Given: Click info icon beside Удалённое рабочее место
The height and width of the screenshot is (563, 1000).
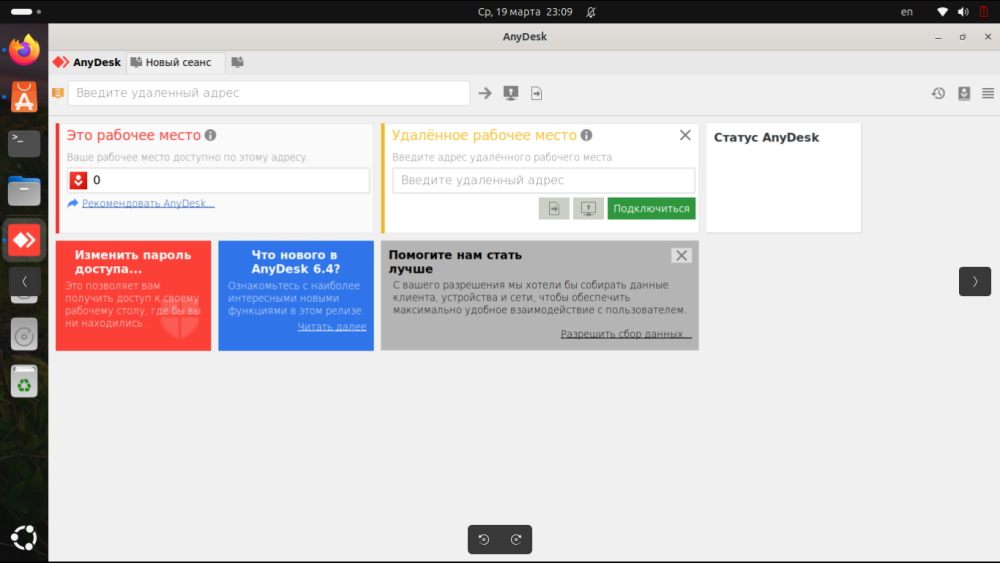Looking at the screenshot, I should tap(587, 135).
